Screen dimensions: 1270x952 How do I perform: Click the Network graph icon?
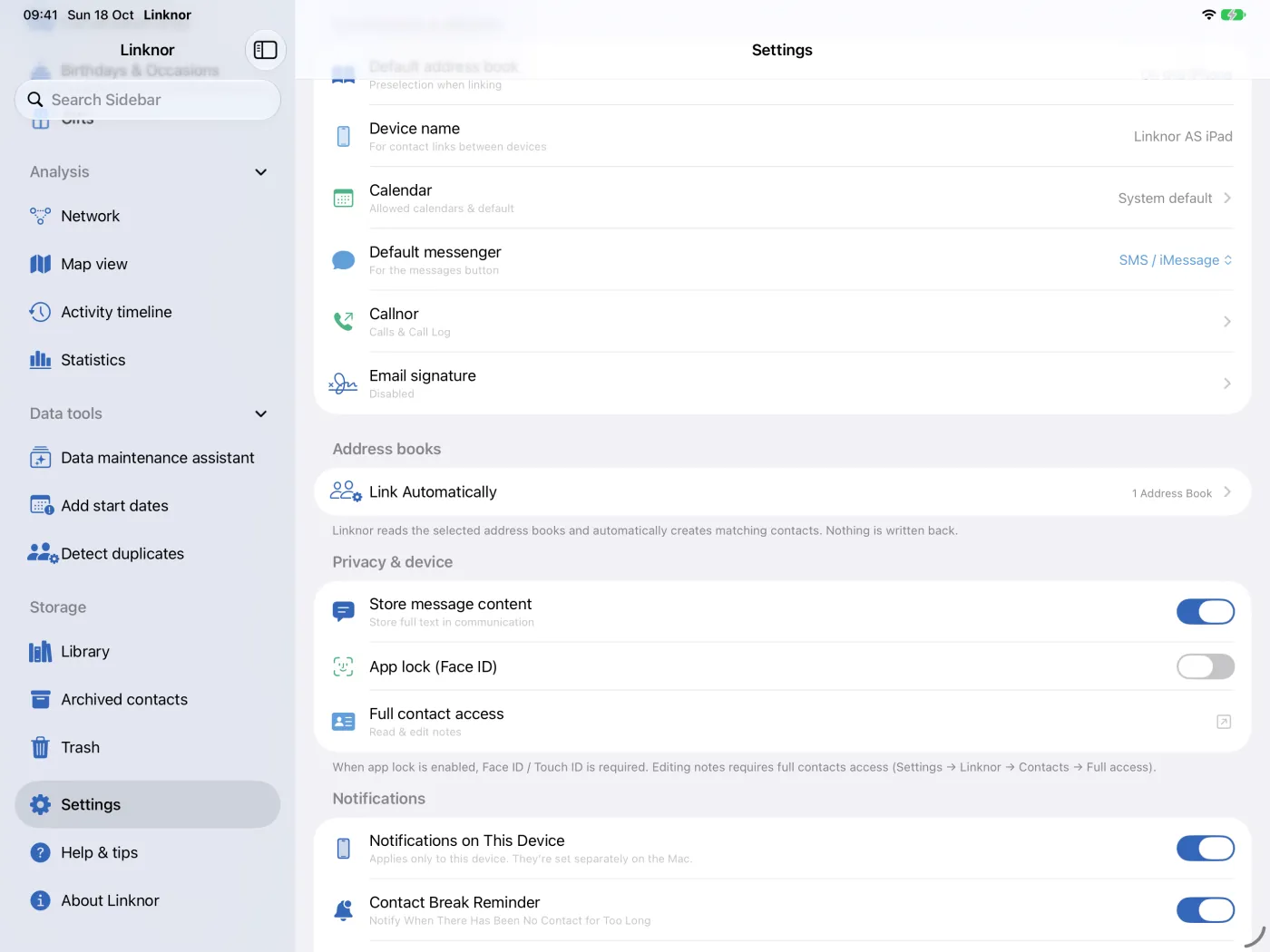pos(40,216)
